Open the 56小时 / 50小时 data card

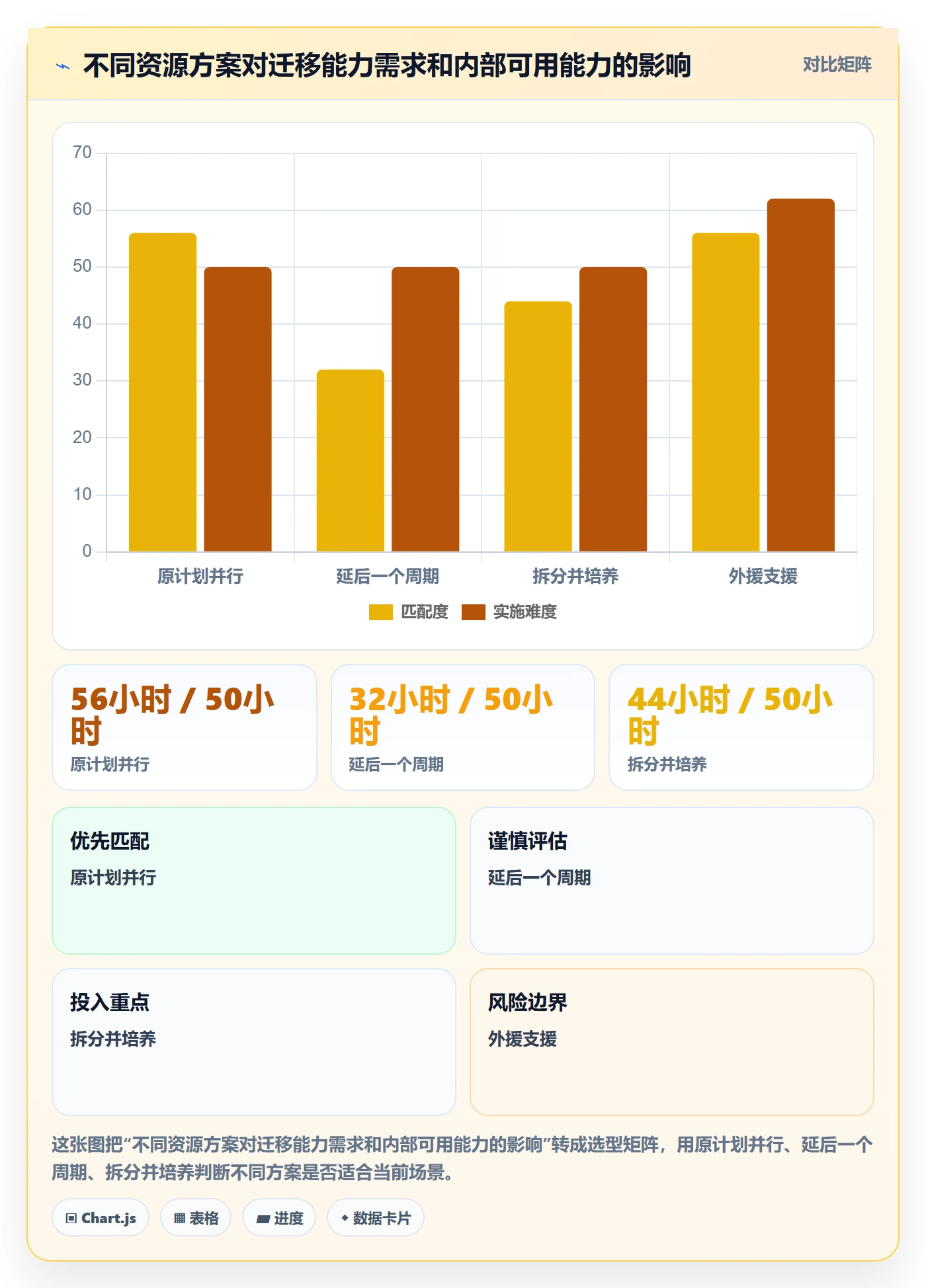[185, 727]
